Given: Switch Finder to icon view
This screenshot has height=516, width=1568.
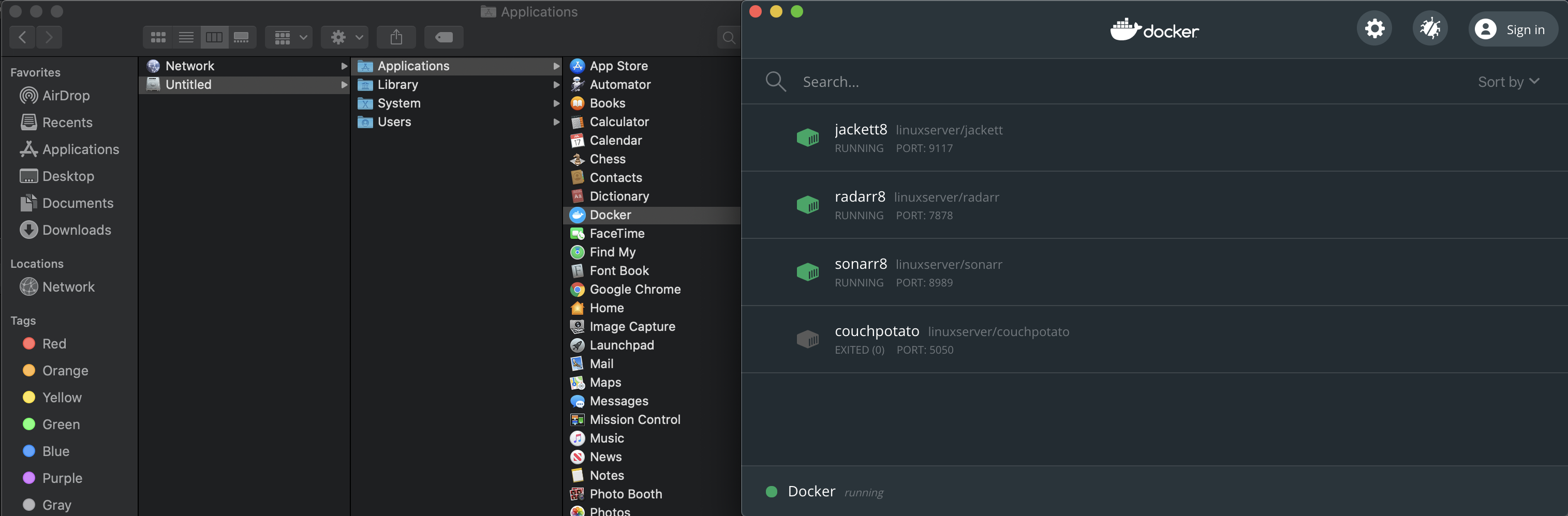Looking at the screenshot, I should pos(158,37).
